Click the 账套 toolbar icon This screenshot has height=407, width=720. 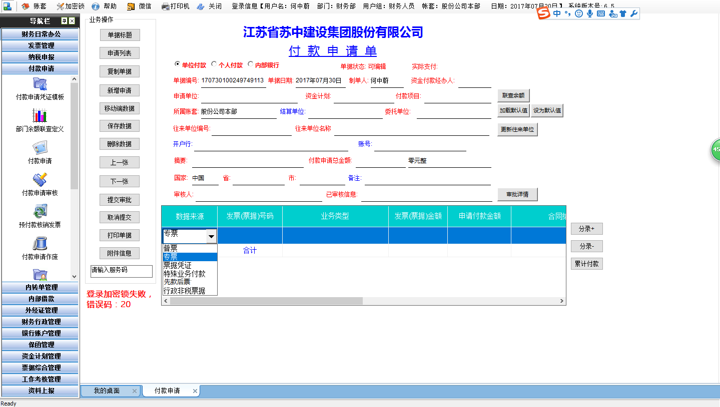26,6
